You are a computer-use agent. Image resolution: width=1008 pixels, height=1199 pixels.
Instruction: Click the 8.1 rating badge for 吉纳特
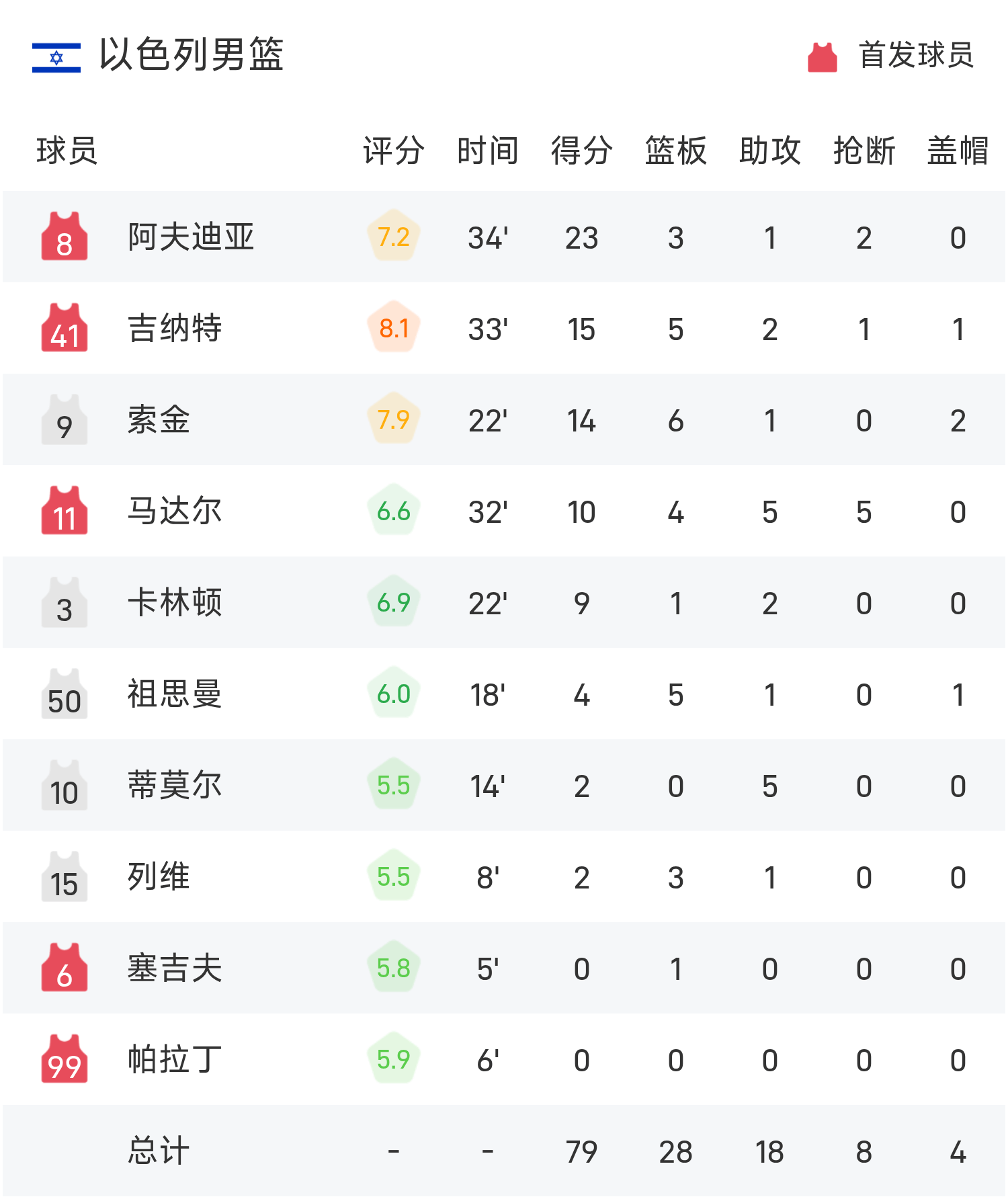tap(394, 328)
